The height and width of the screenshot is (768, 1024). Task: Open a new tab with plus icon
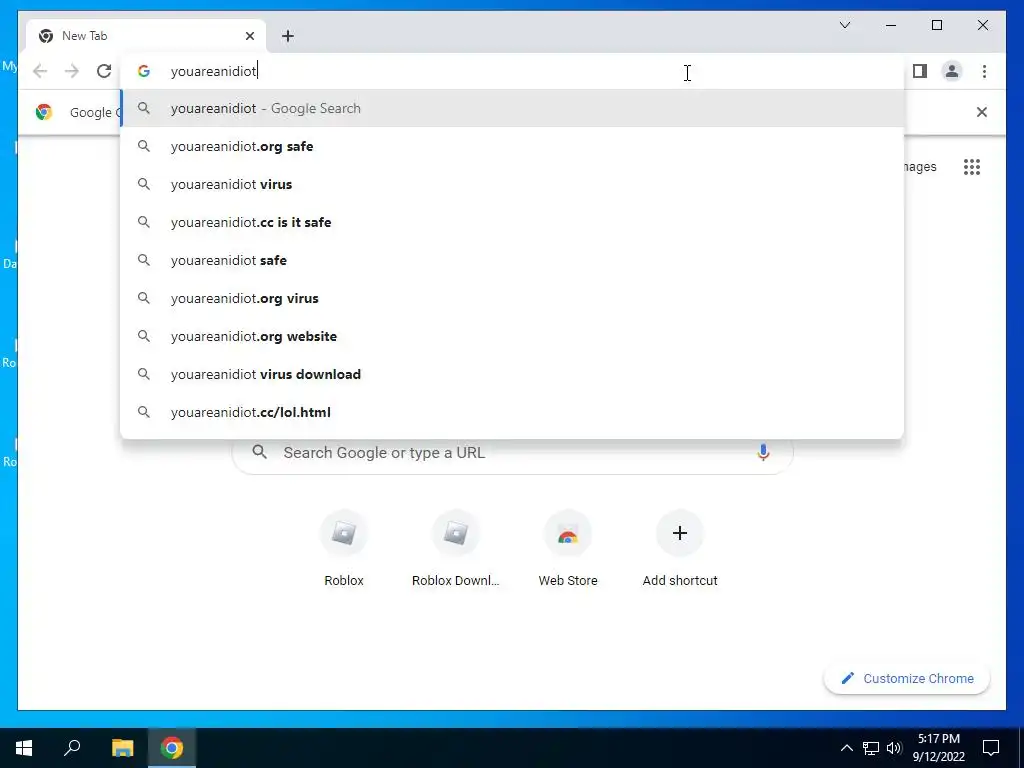[288, 36]
